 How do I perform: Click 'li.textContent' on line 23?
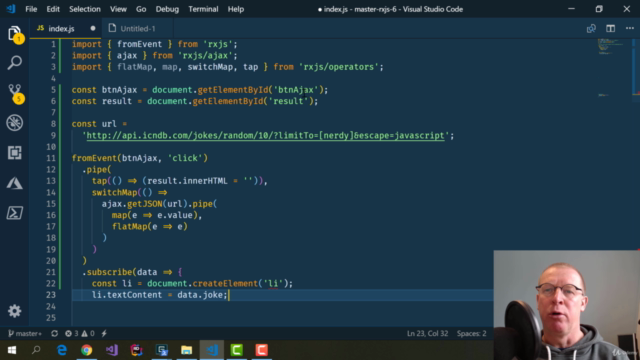point(127,295)
